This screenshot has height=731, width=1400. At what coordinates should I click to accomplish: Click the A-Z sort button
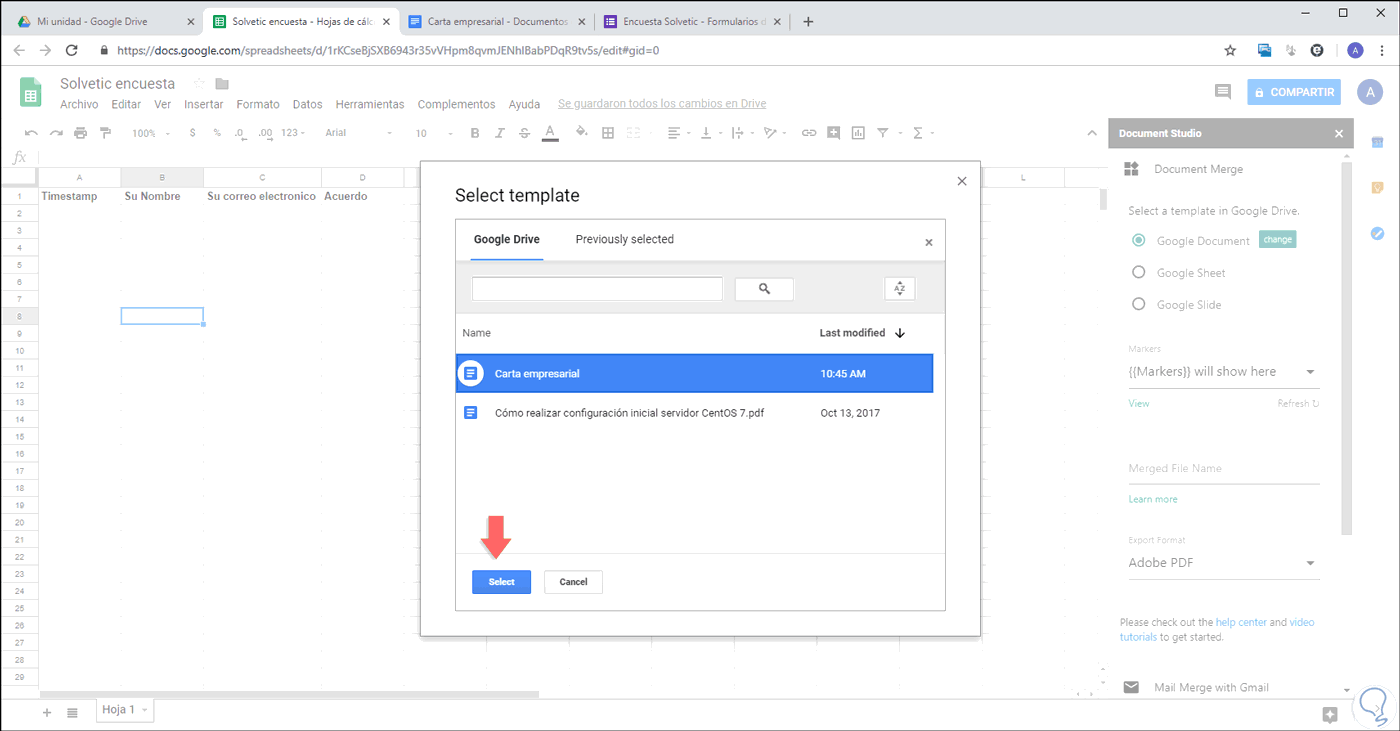coord(899,289)
